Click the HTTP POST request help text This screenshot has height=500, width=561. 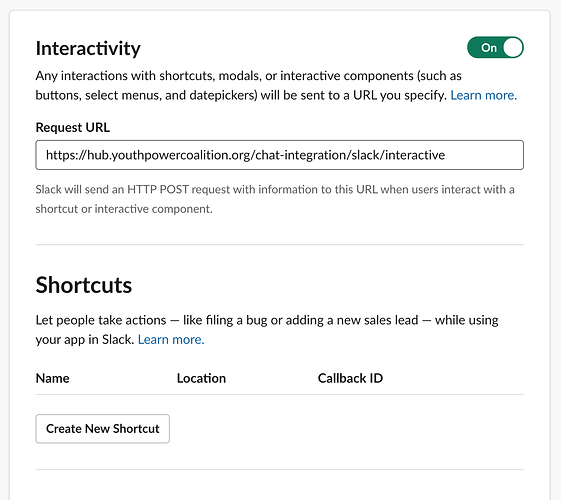pos(275,199)
